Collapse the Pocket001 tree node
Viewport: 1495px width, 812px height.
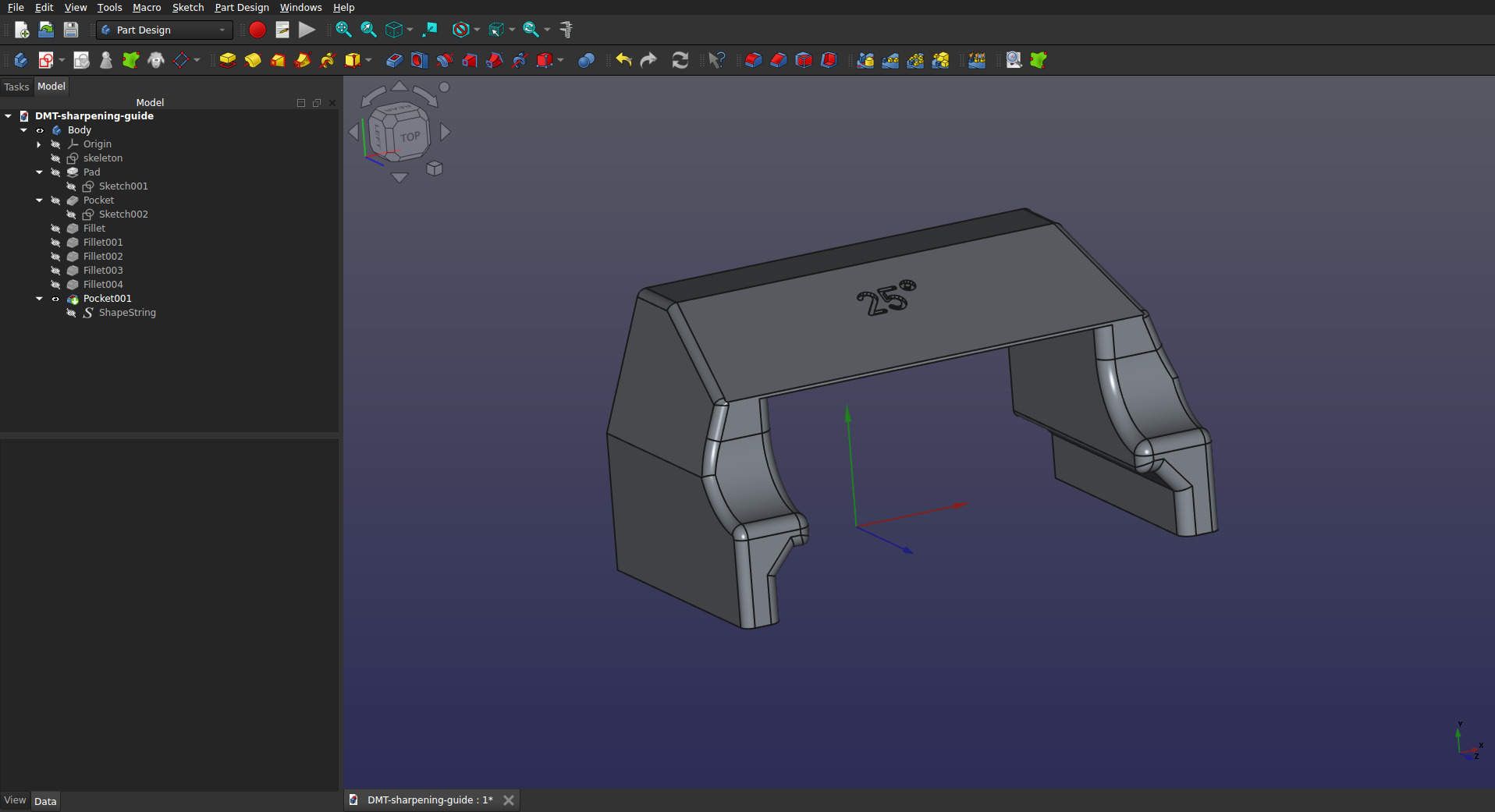tap(40, 299)
